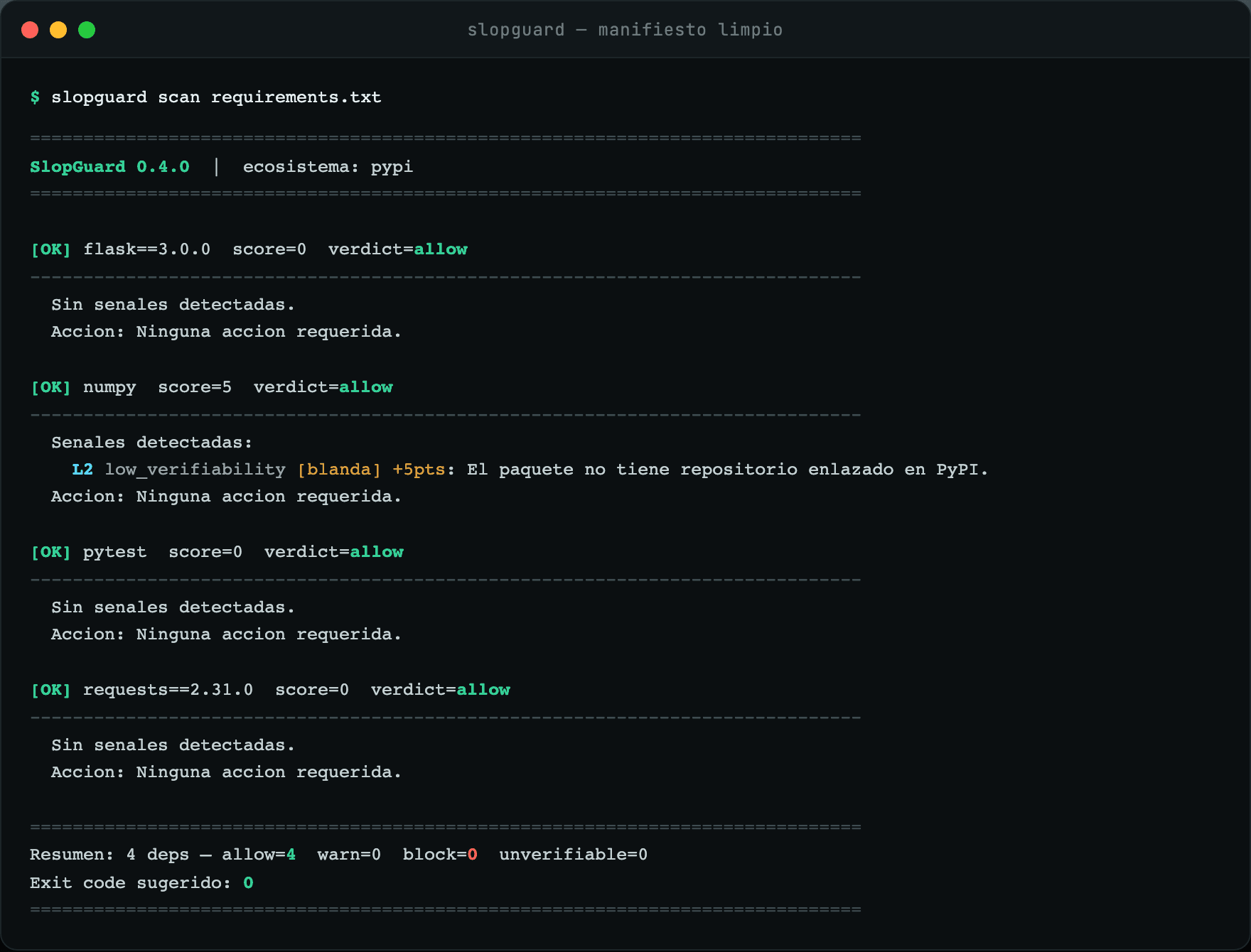Screen dimensions: 1251x952
Task: Click 'verdict=allow' on the requests line
Action: [440, 690]
